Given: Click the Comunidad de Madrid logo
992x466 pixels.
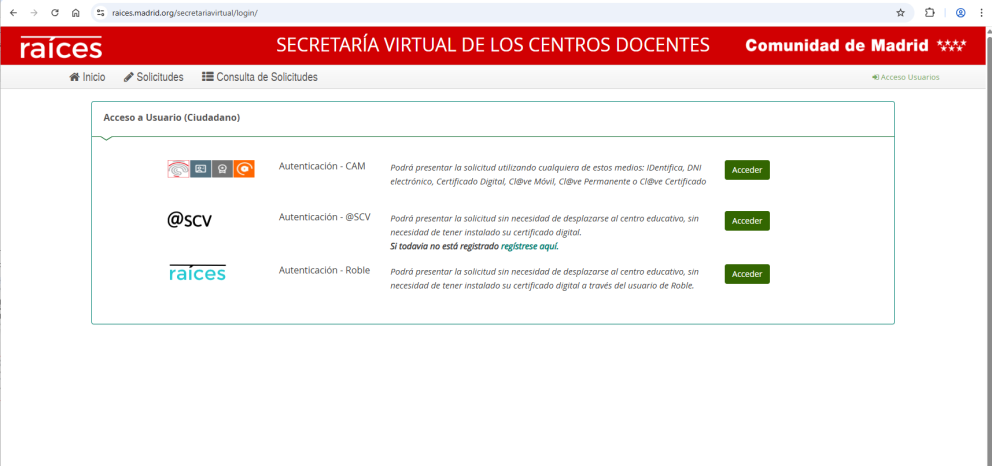Looking at the screenshot, I should click(x=856, y=46).
